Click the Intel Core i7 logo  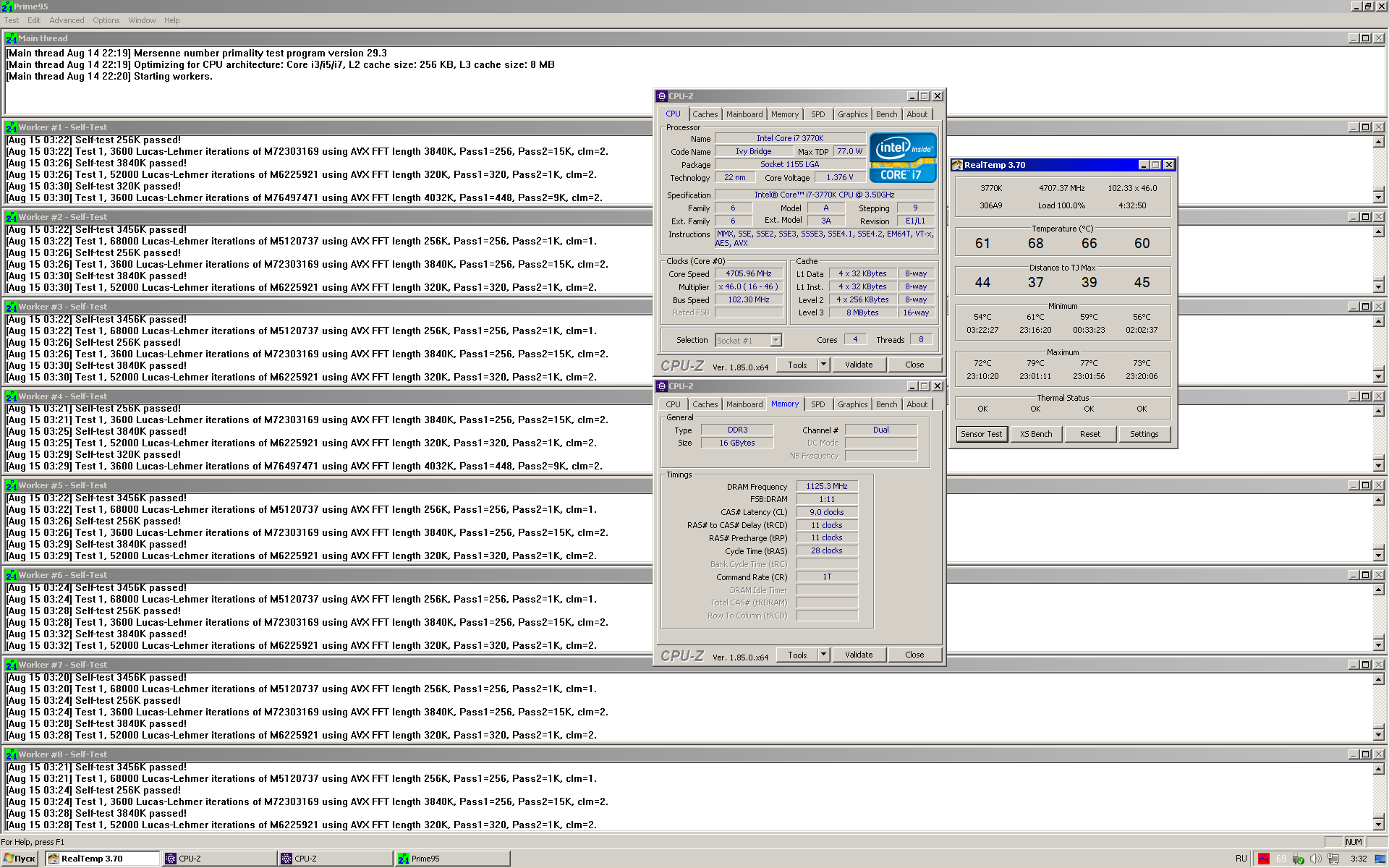902,157
